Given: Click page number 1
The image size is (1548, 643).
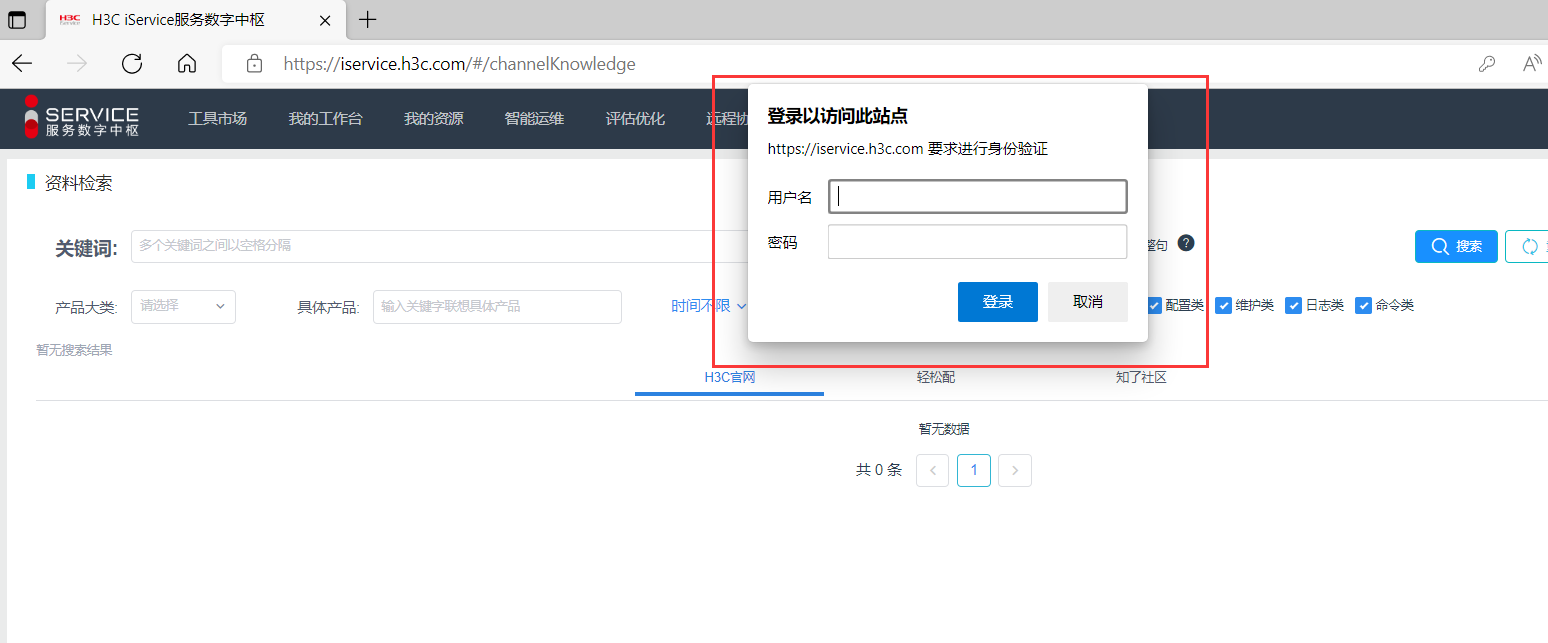Looking at the screenshot, I should click(x=974, y=470).
